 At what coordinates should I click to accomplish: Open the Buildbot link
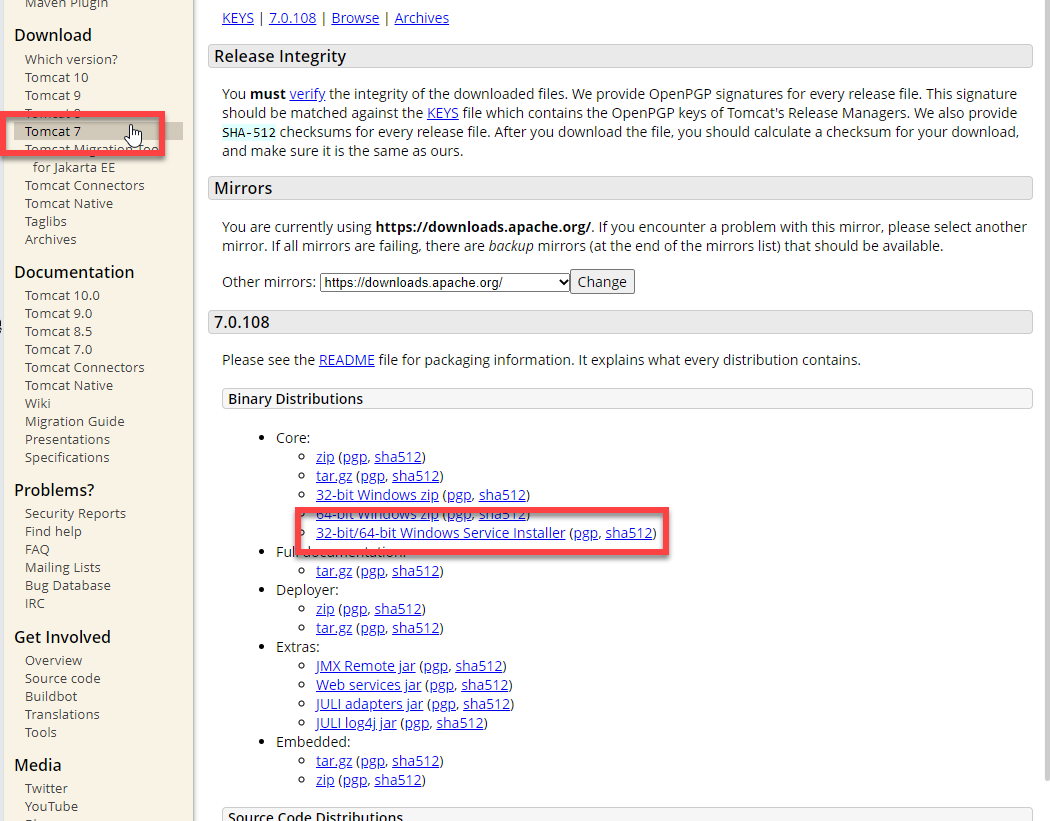[x=51, y=697]
